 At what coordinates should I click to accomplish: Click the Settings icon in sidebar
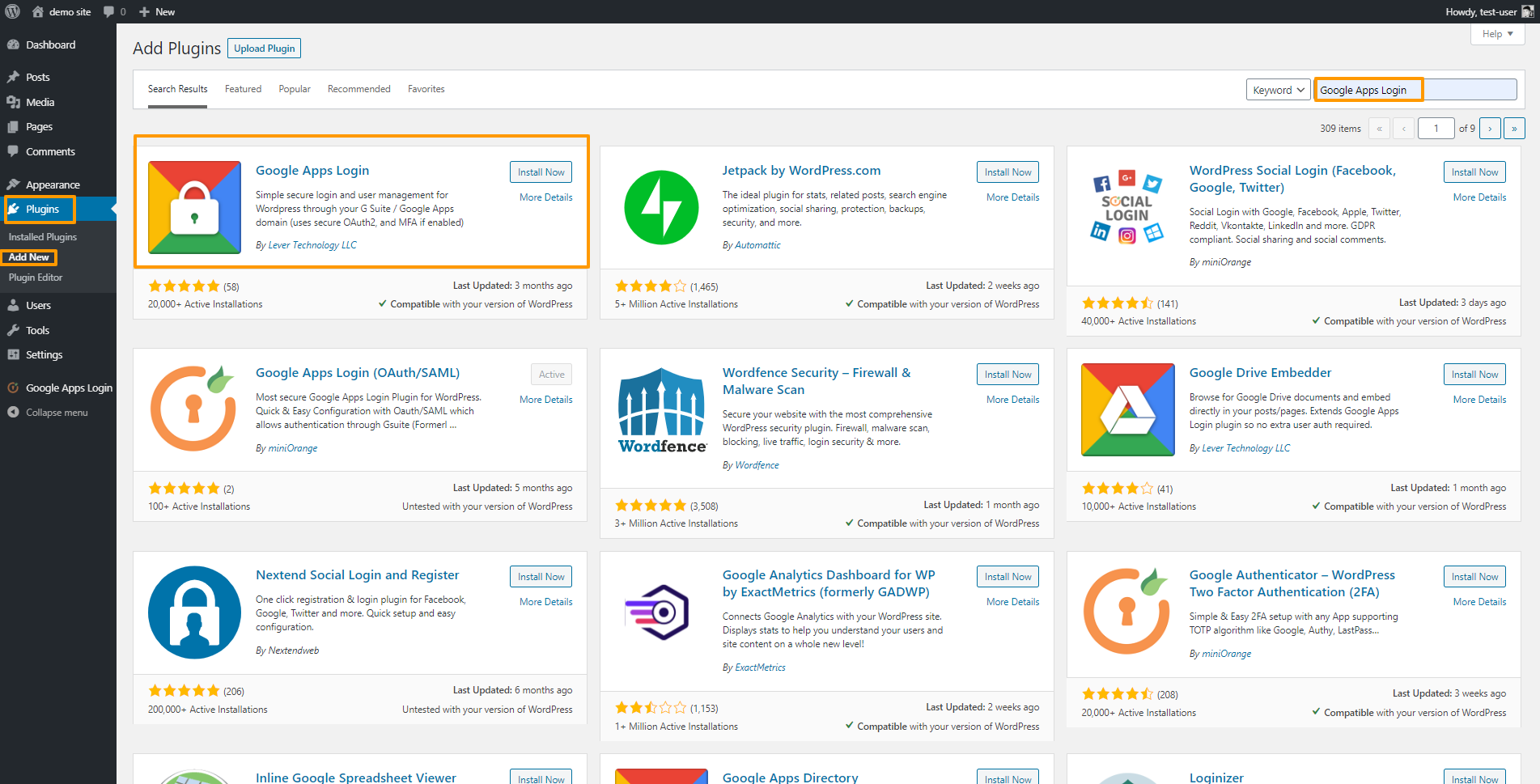click(x=13, y=354)
